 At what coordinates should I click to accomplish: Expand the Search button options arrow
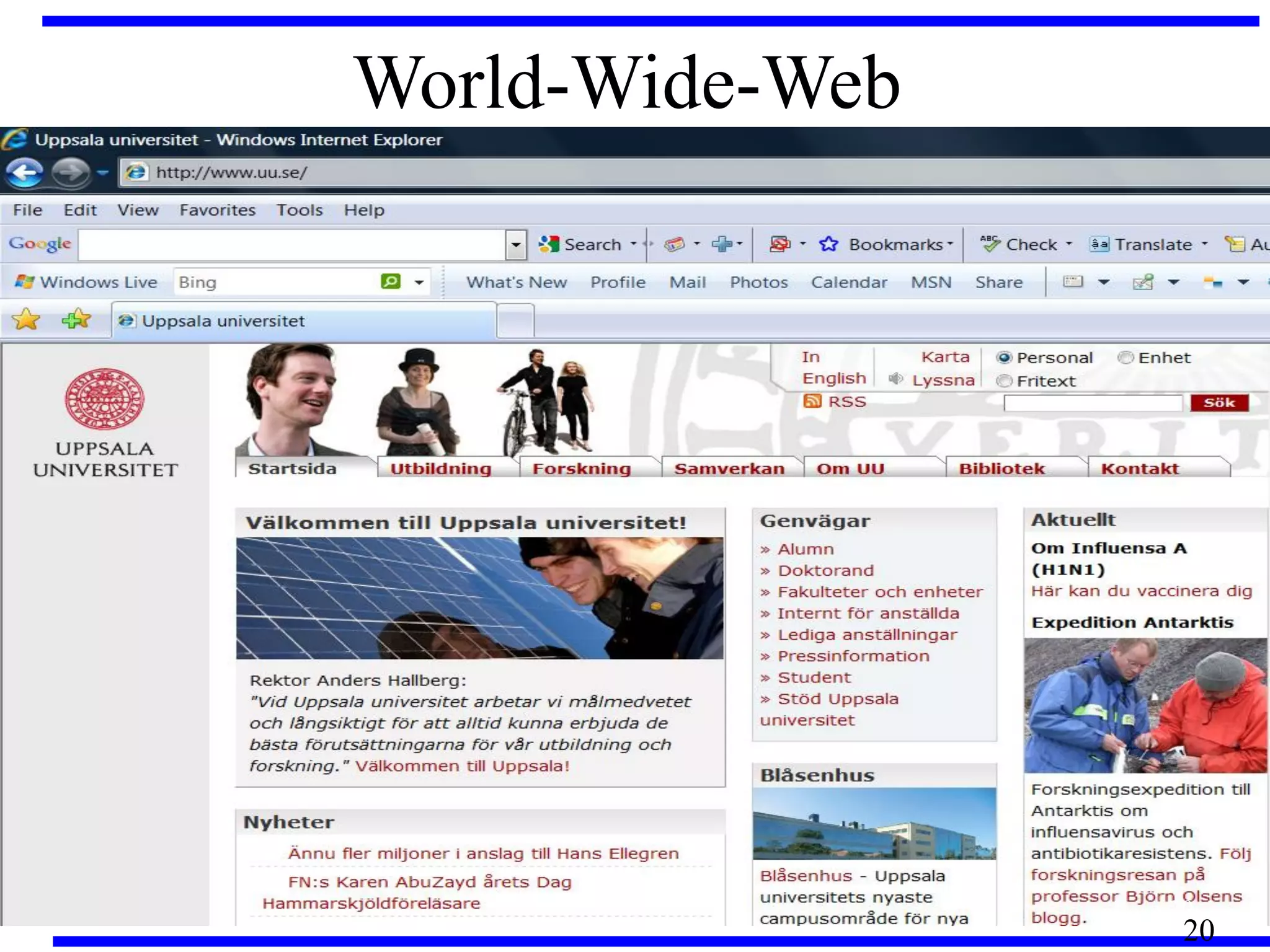click(x=633, y=244)
